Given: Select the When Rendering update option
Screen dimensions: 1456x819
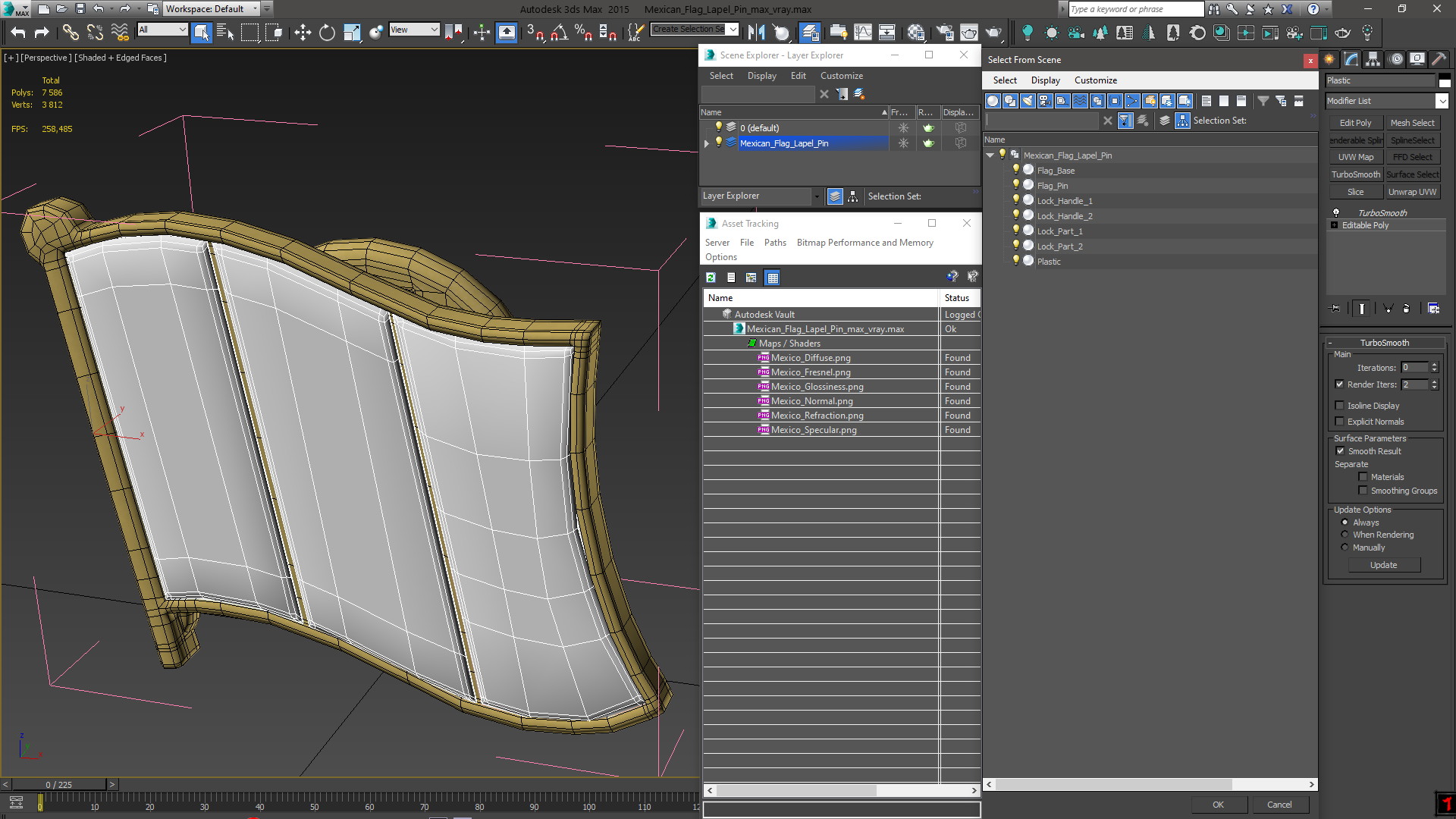Looking at the screenshot, I should pyautogui.click(x=1345, y=535).
